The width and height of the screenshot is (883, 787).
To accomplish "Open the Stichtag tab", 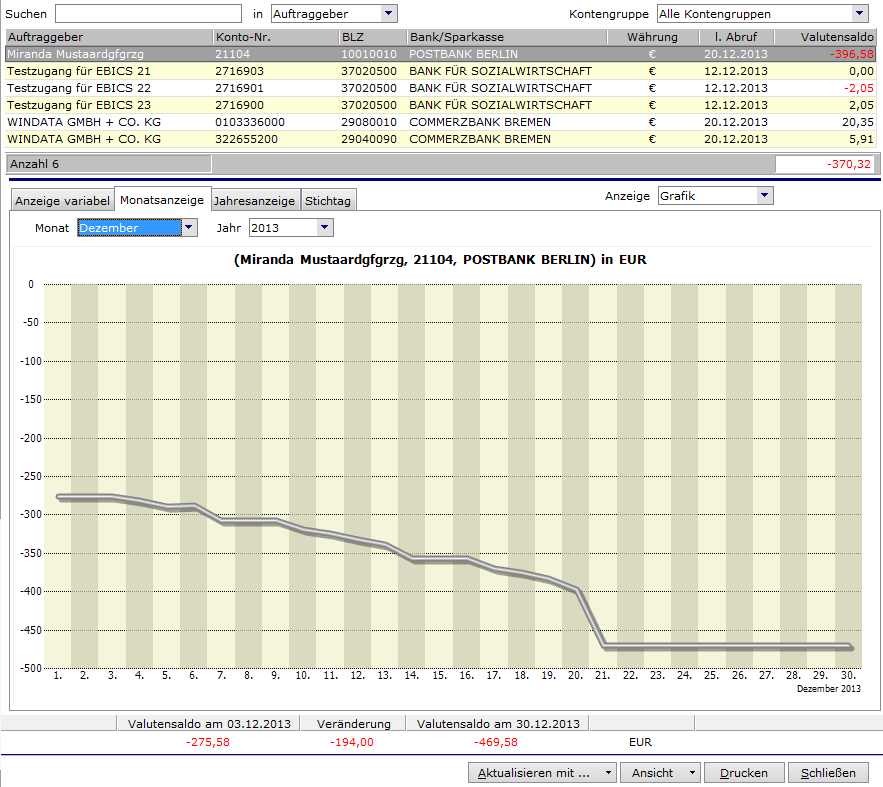I will (x=328, y=200).
